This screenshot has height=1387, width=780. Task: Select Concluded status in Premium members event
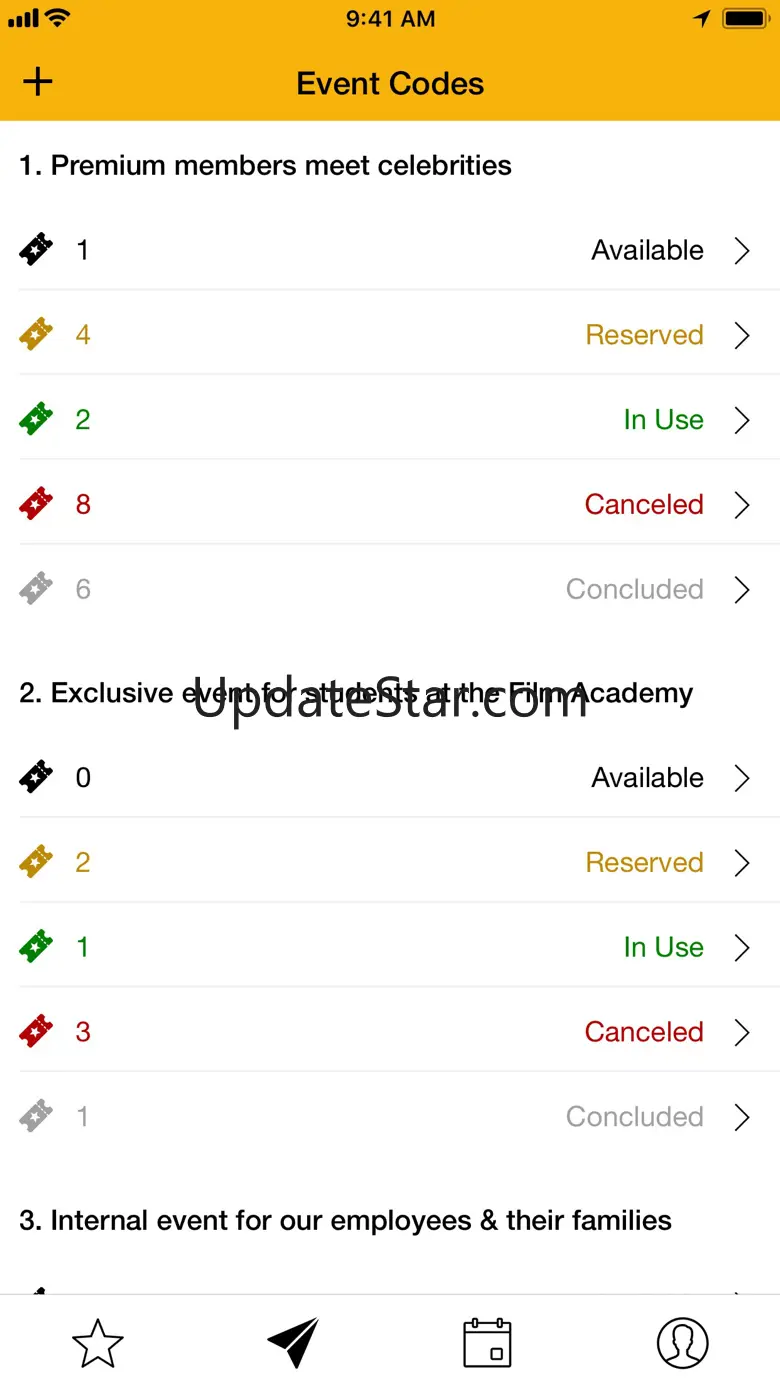pos(634,589)
